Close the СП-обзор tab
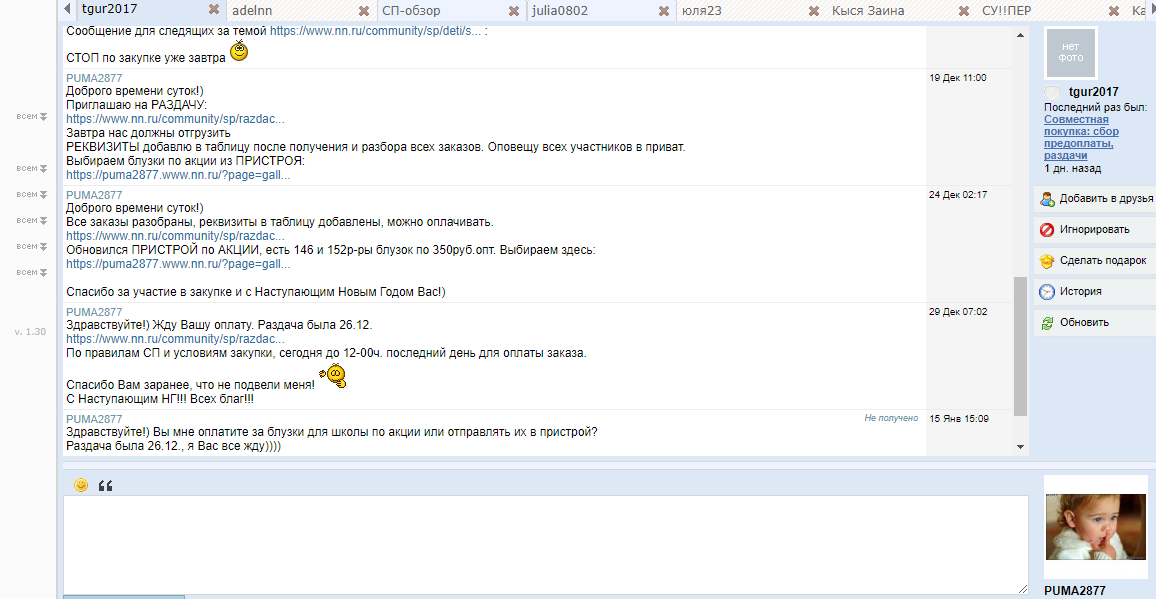1156x599 pixels. [x=514, y=11]
